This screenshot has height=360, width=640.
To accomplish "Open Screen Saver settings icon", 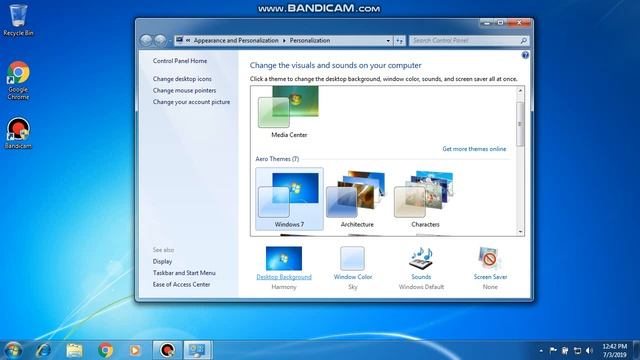I will [x=489, y=258].
